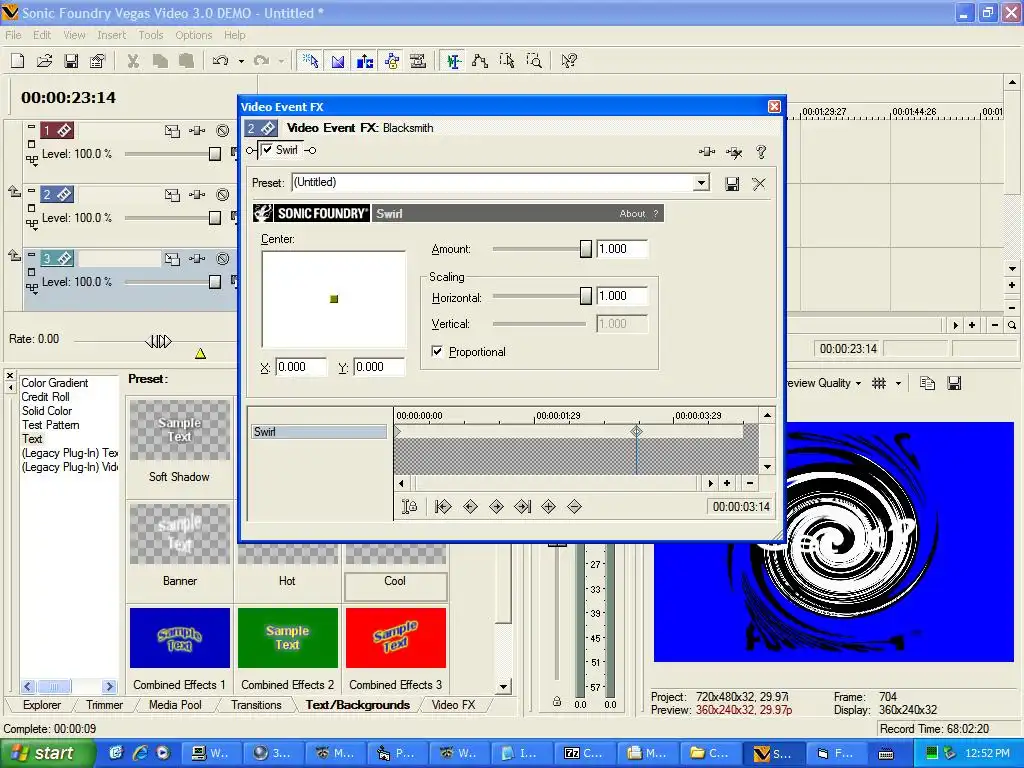Select the Swirl row in keyframe list
Viewport: 1024px width, 768px height.
[319, 432]
